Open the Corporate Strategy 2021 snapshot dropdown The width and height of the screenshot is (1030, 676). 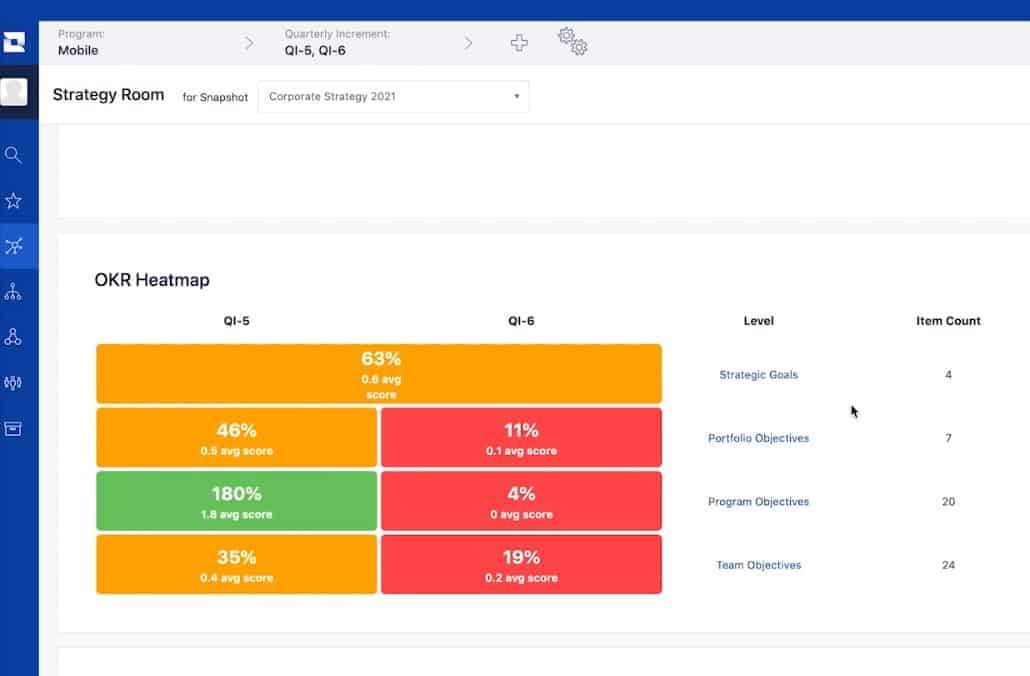click(x=392, y=96)
